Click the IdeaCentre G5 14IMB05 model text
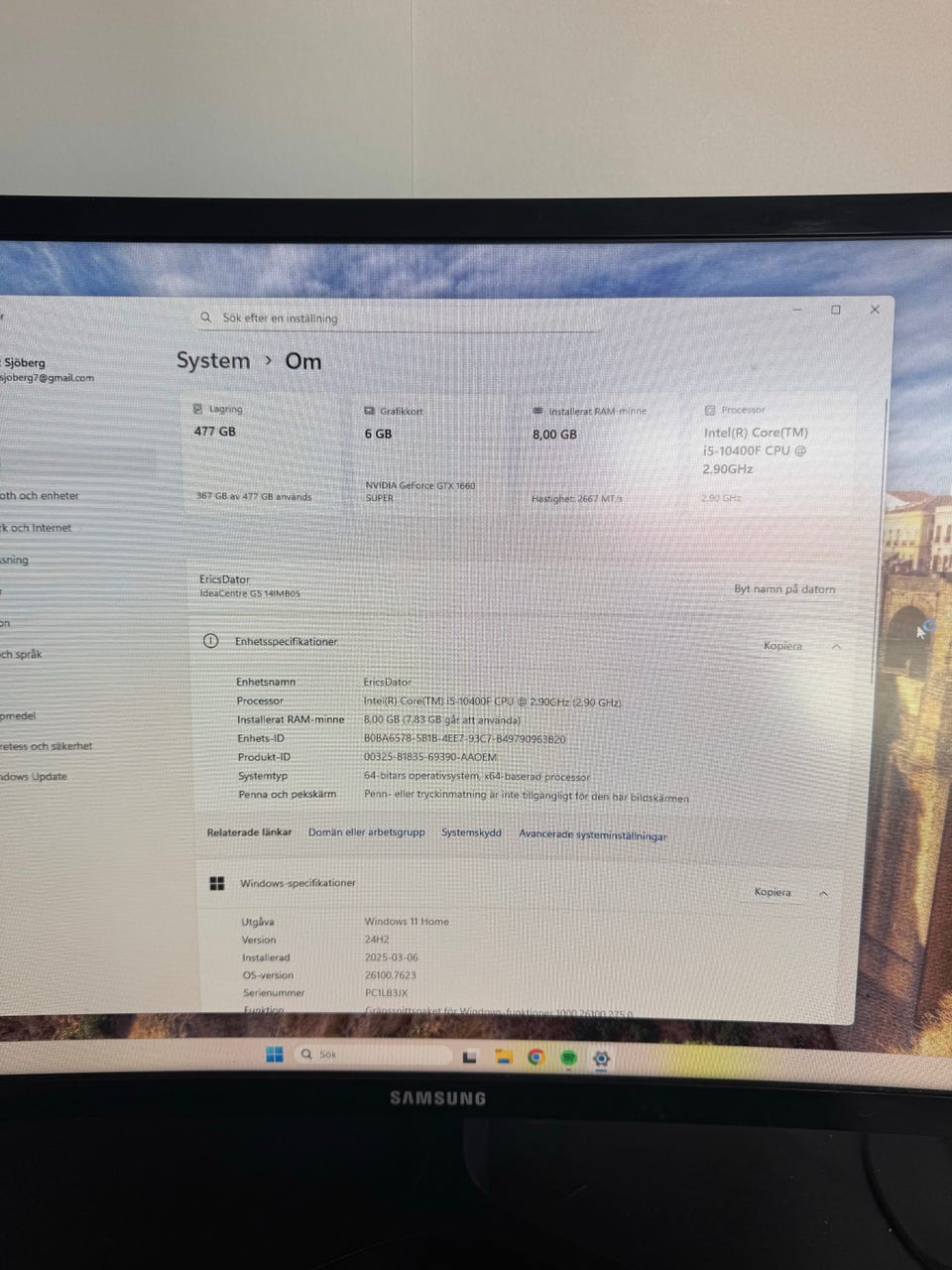Image resolution: width=952 pixels, height=1270 pixels. click(250, 593)
